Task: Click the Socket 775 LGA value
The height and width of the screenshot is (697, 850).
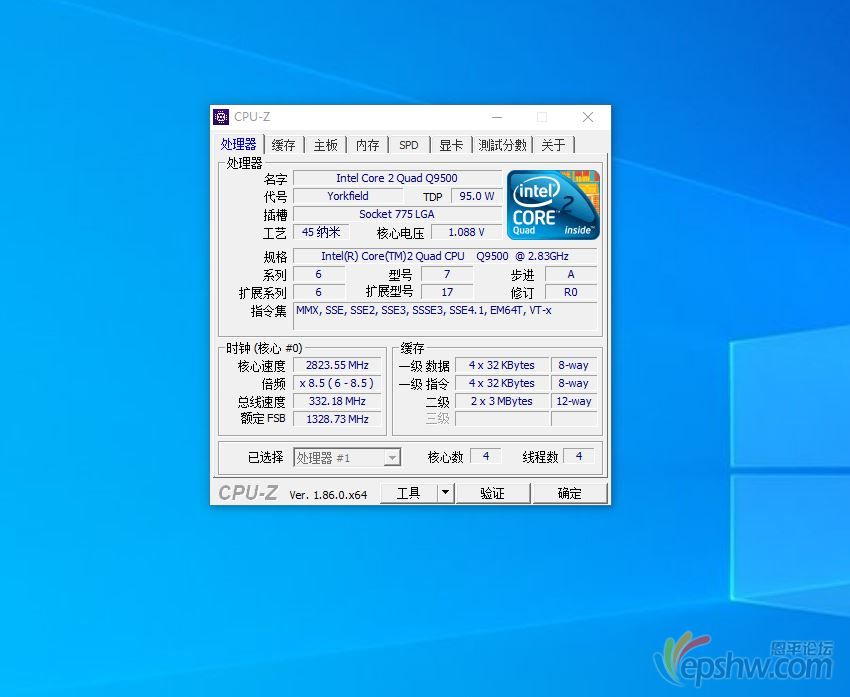Action: 397,214
